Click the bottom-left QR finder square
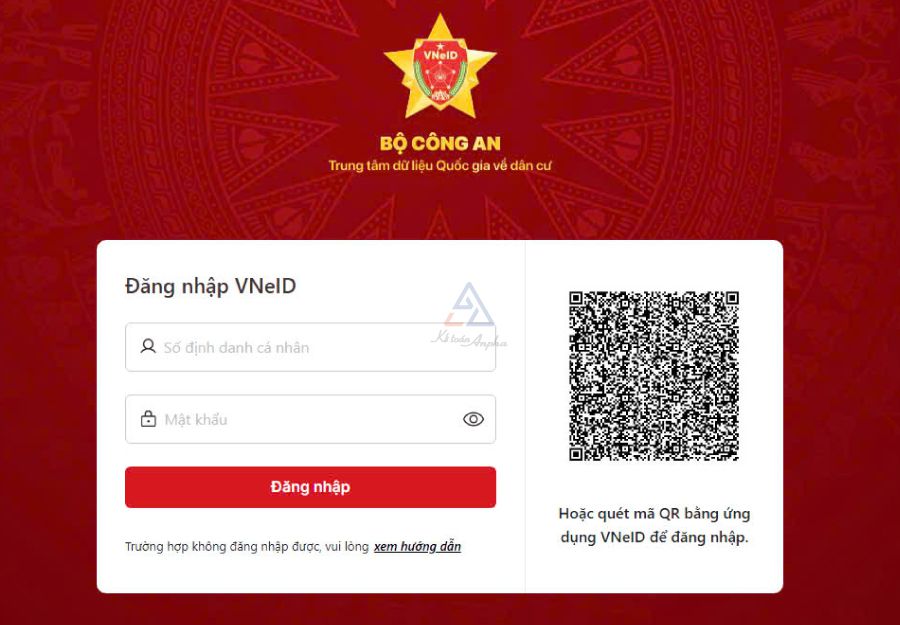Viewport: 900px width, 625px height. 576,453
